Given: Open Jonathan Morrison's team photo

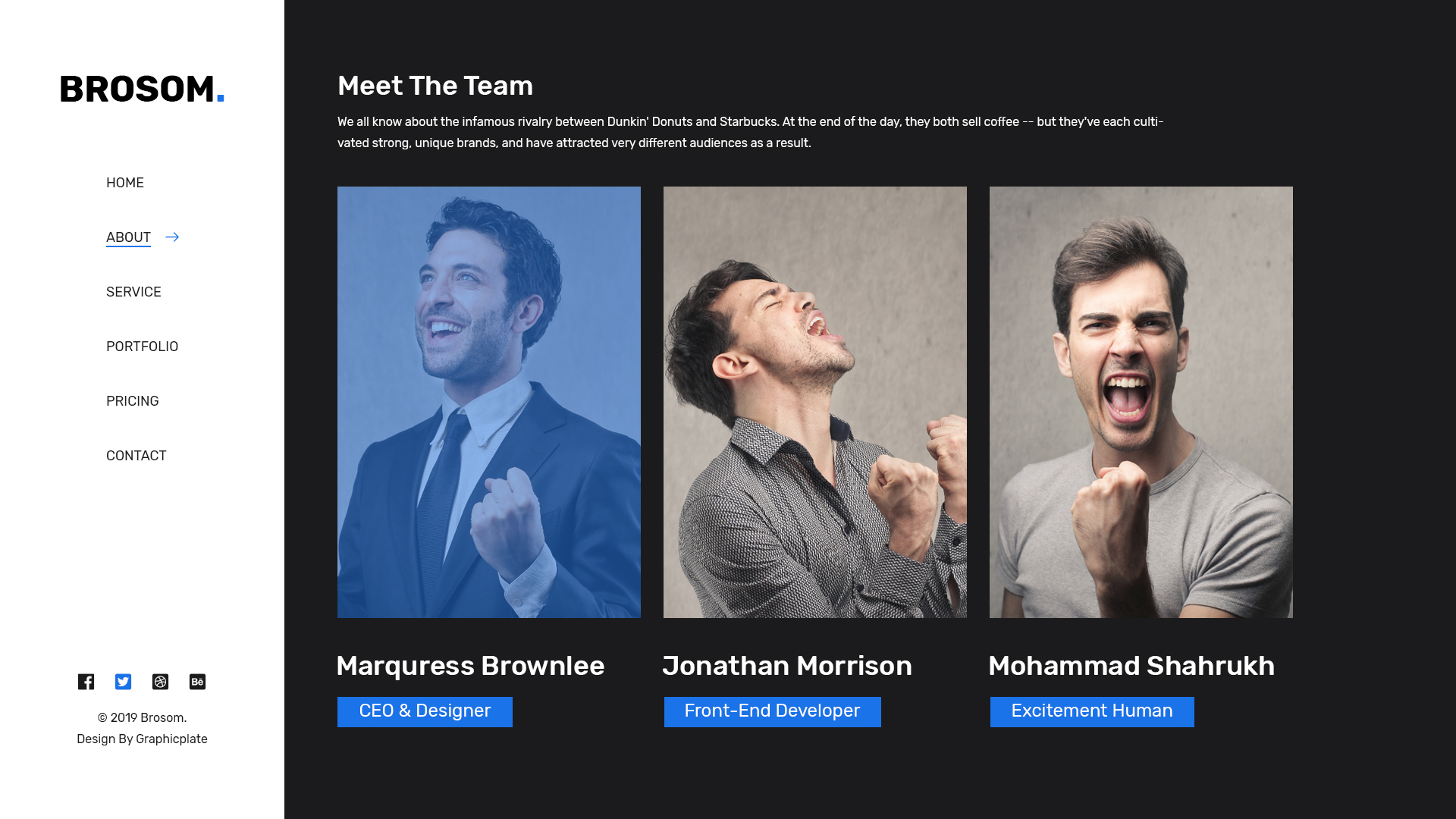Looking at the screenshot, I should pos(815,402).
